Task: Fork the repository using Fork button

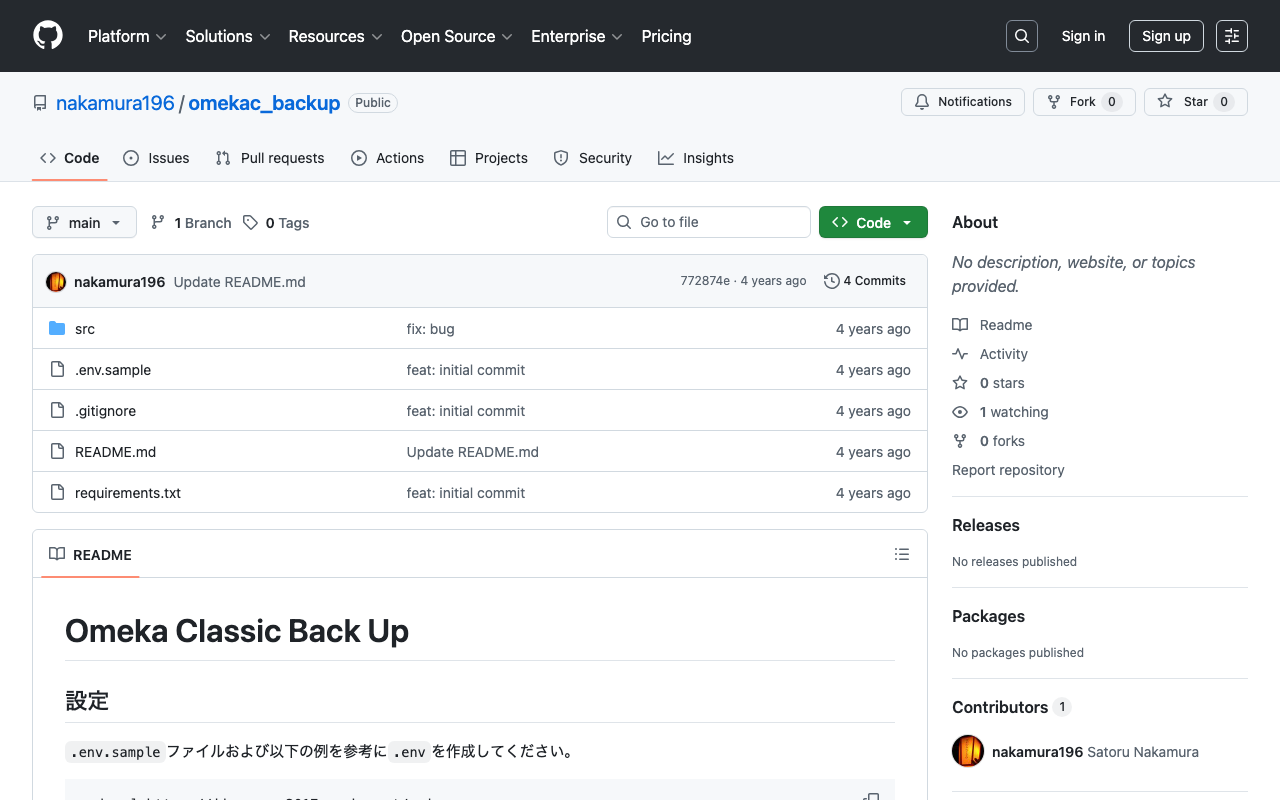Action: [1083, 102]
